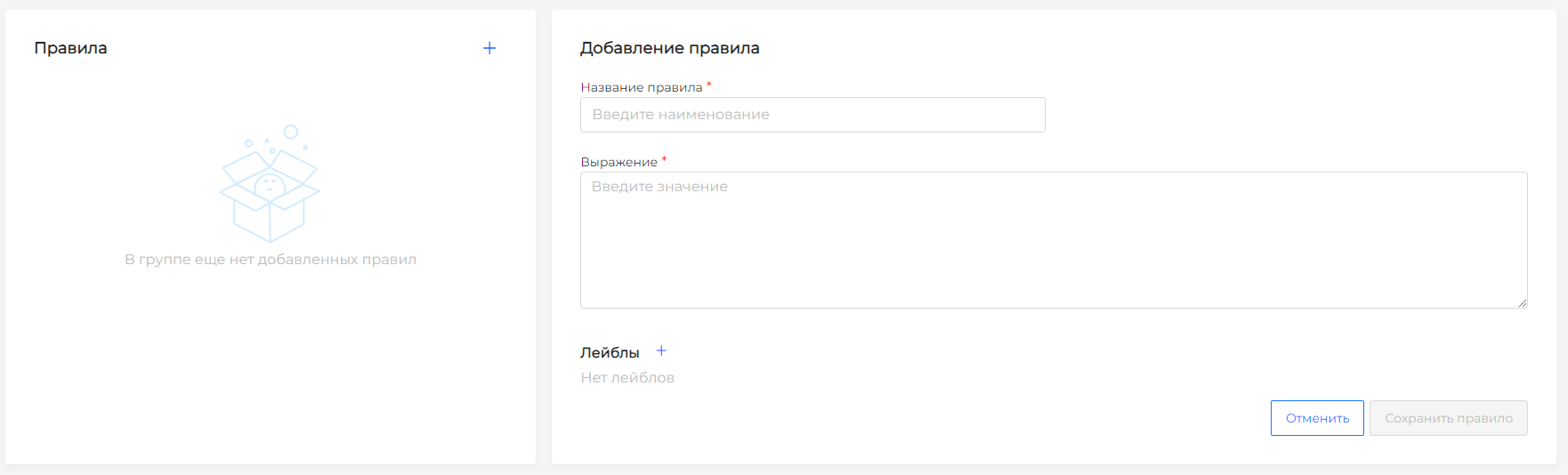1568x475 pixels.
Task: Click the red asterisk next to Название правила
Action: tap(709, 85)
